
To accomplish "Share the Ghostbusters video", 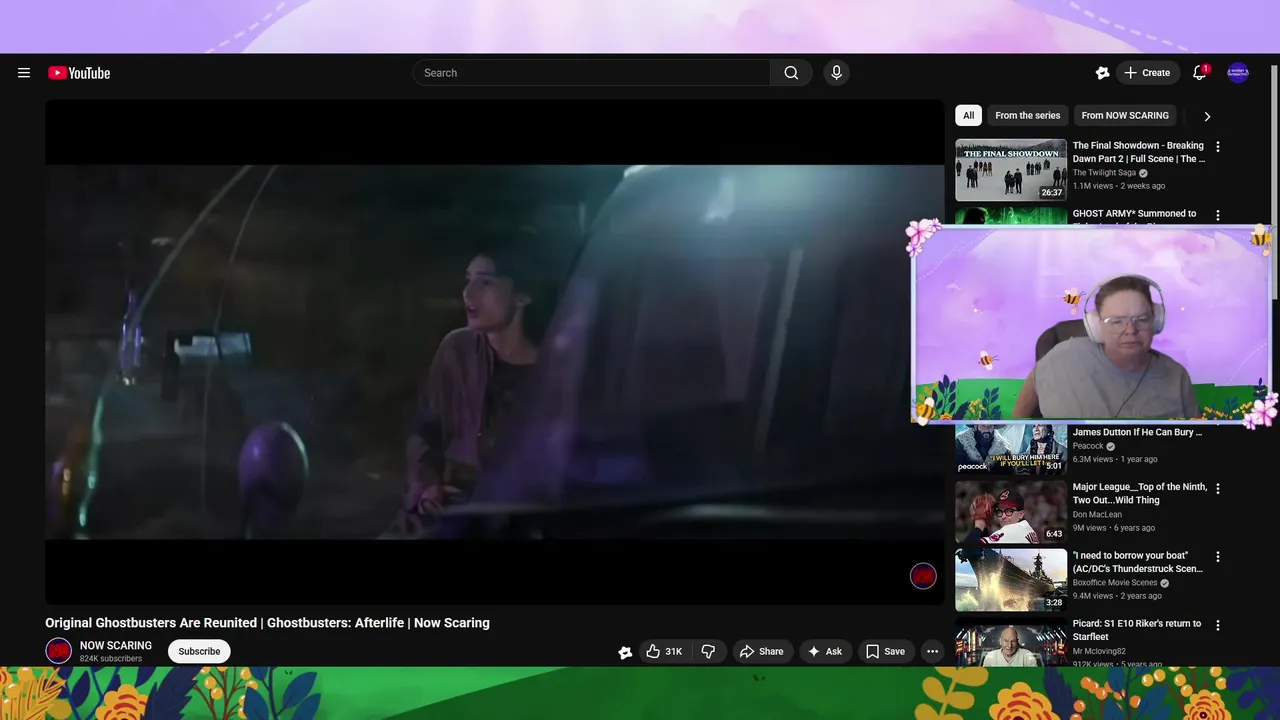I will pyautogui.click(x=762, y=651).
